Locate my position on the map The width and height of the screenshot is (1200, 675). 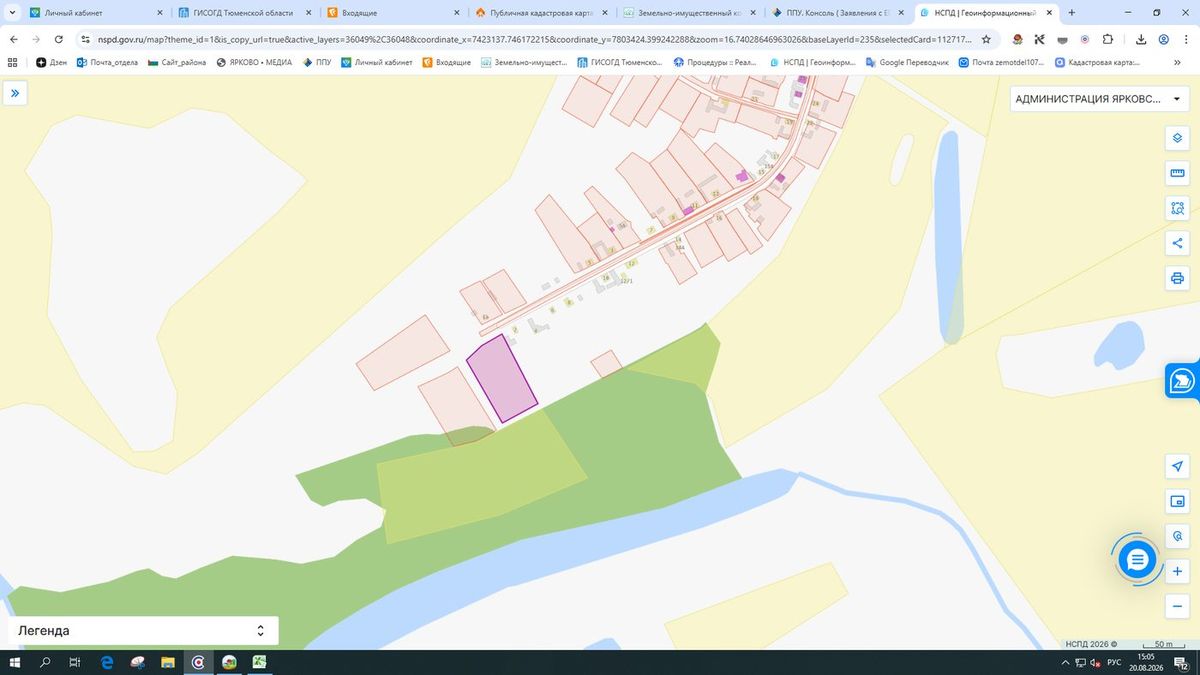1177,467
